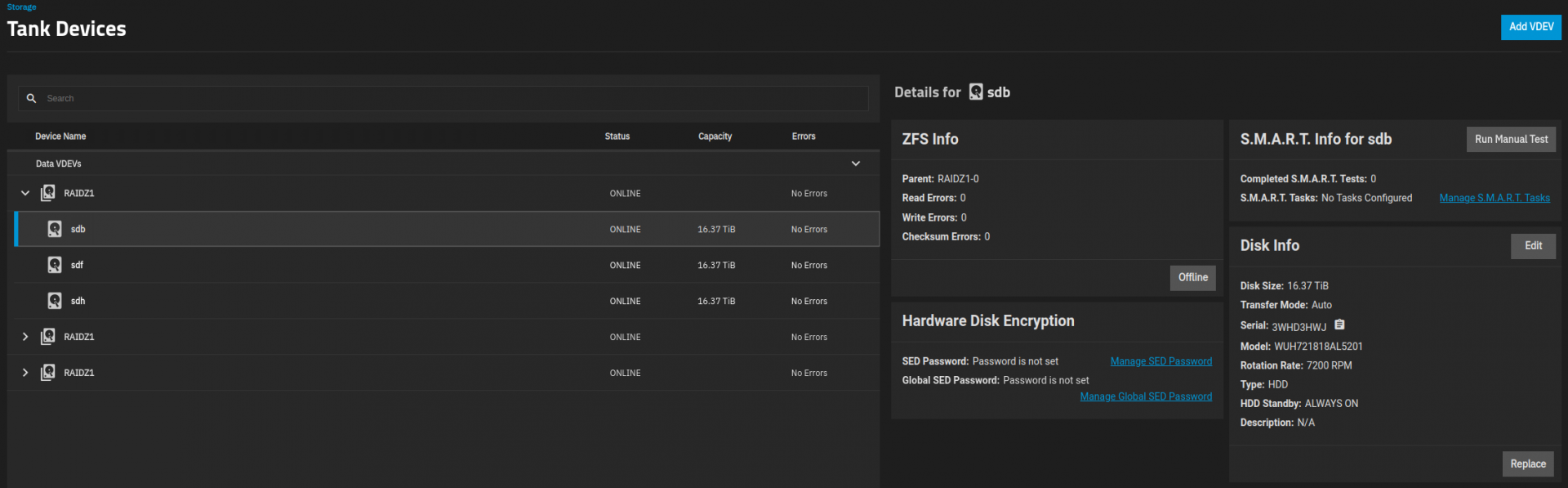Click disk icon in Details for header
Image resolution: width=1568 pixels, height=488 pixels.
(976, 92)
